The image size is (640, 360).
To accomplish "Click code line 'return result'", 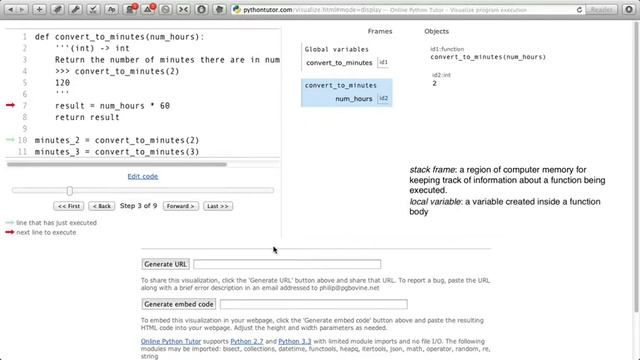I will (87, 117).
